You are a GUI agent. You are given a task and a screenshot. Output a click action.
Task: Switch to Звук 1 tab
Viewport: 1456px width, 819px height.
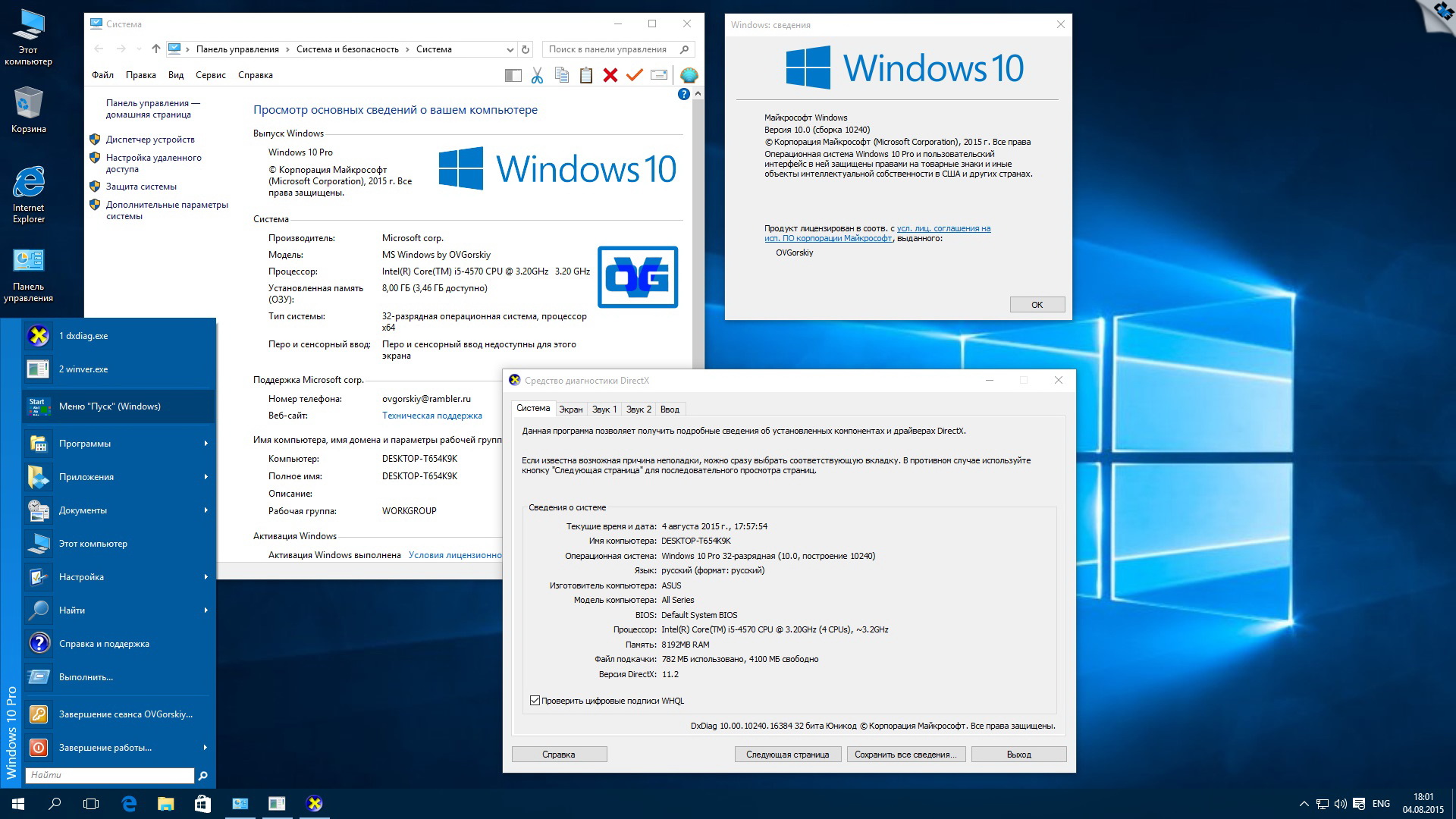(604, 409)
